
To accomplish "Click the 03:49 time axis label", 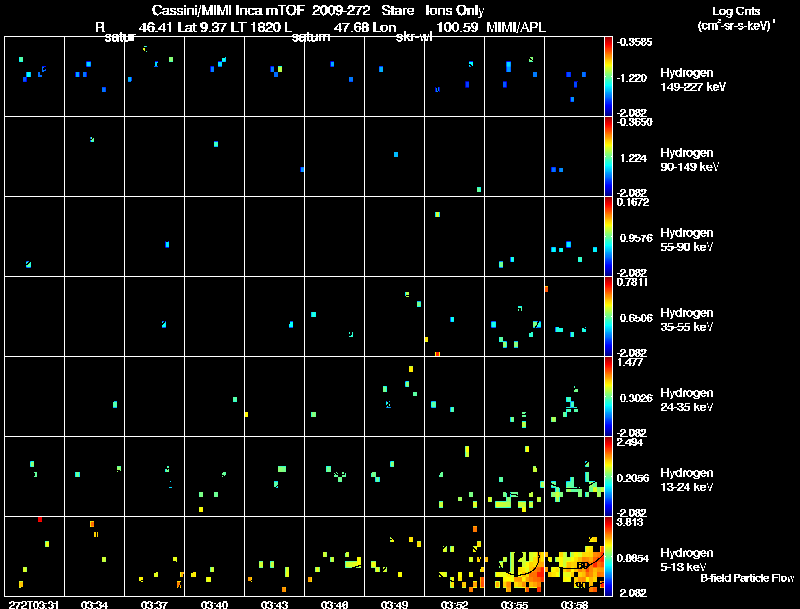I will (394, 605).
